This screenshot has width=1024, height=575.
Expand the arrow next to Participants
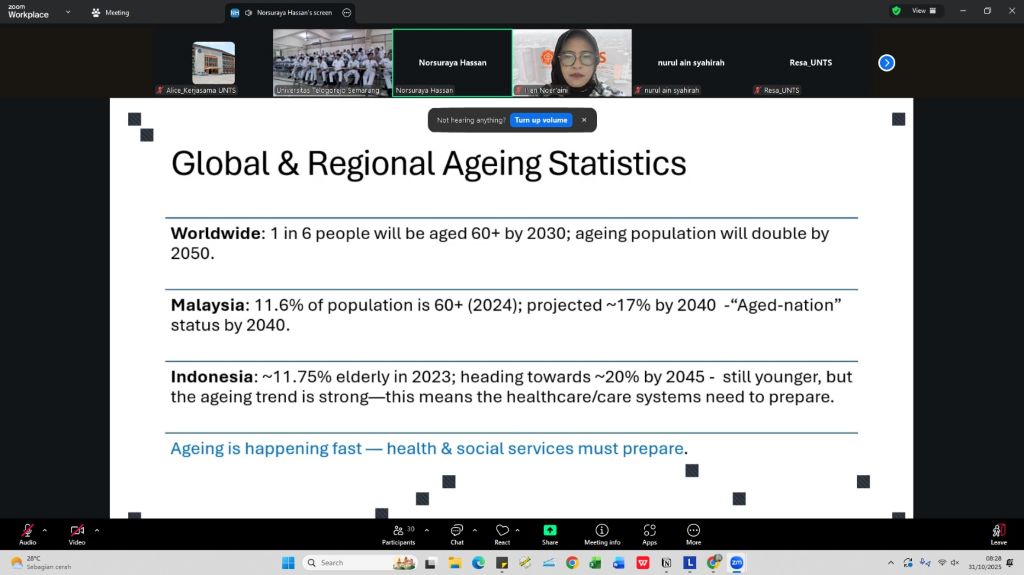pos(427,530)
